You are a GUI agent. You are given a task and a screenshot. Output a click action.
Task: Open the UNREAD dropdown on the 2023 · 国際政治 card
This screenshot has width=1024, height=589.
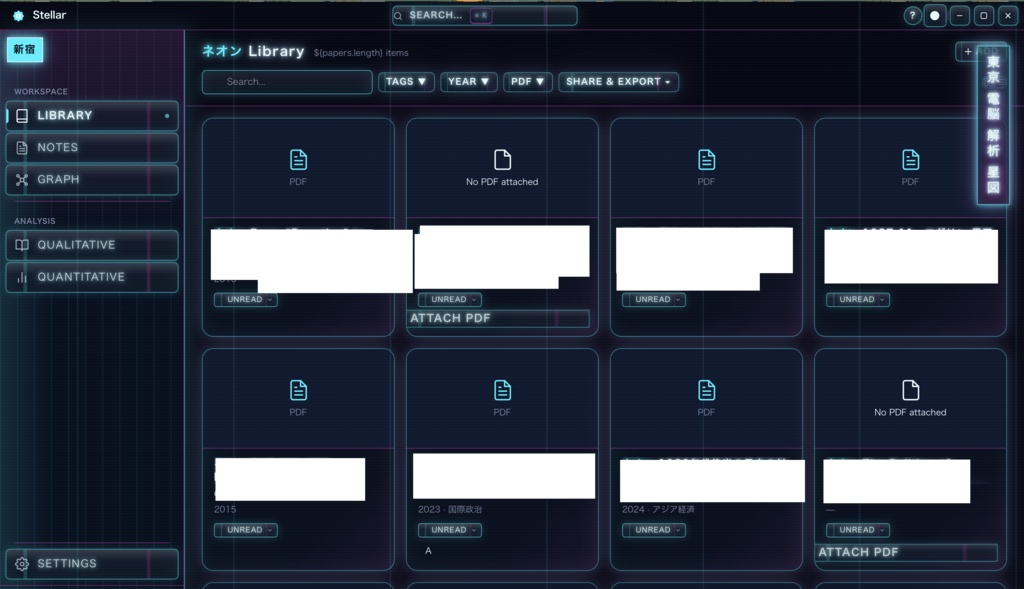449,530
